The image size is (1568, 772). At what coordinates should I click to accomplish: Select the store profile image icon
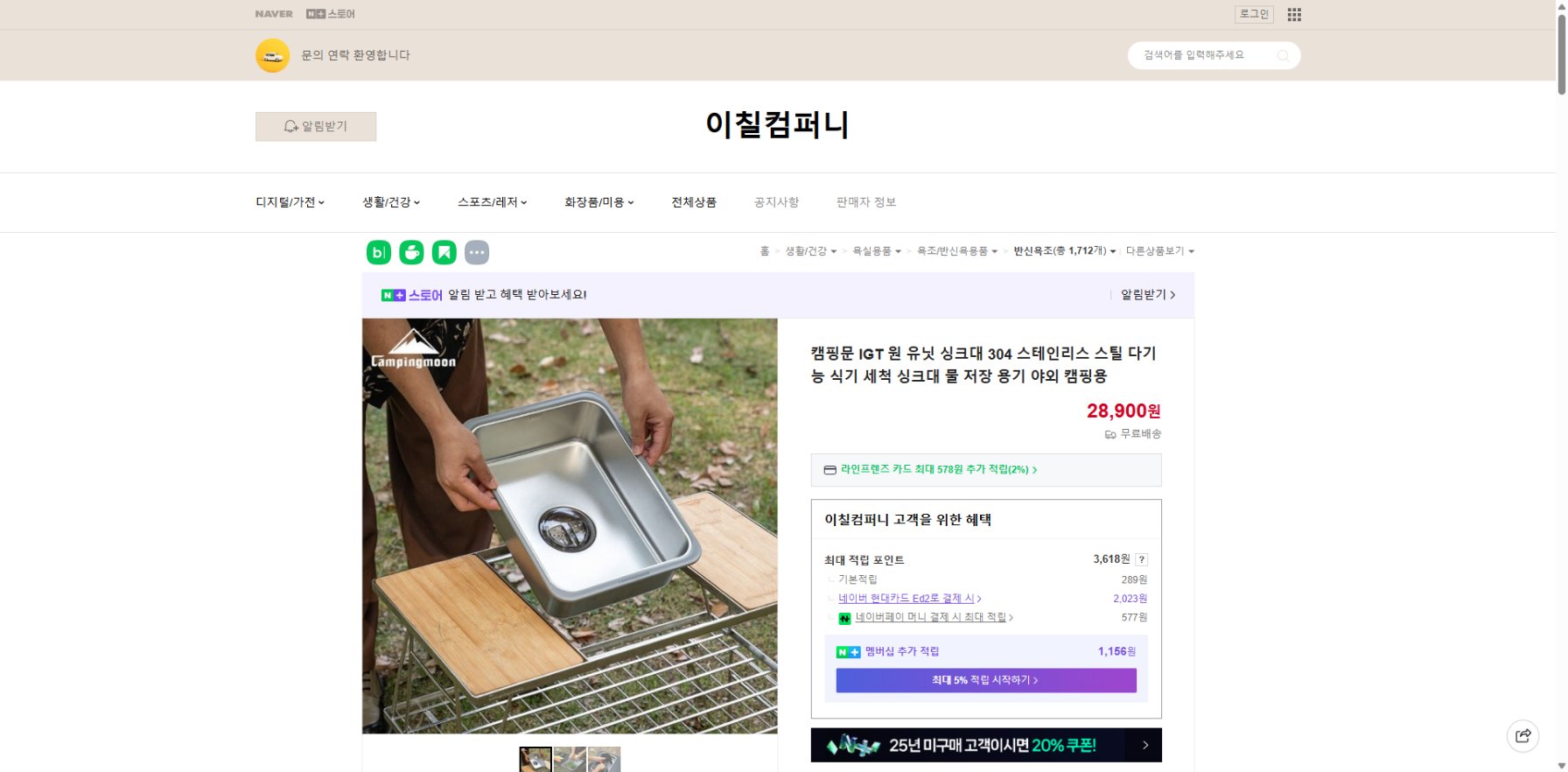272,54
